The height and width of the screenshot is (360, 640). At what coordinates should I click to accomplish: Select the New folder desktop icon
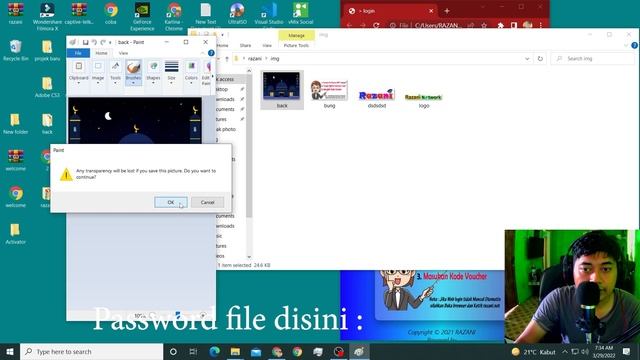pyautogui.click(x=16, y=124)
